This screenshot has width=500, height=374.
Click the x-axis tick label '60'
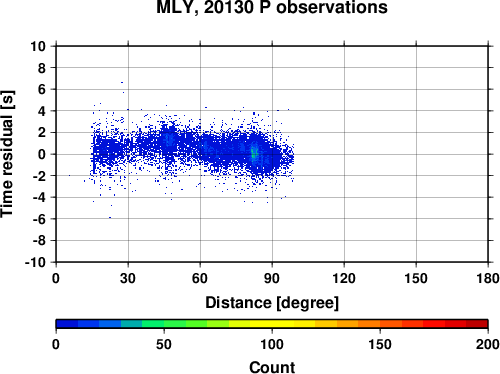click(x=200, y=278)
